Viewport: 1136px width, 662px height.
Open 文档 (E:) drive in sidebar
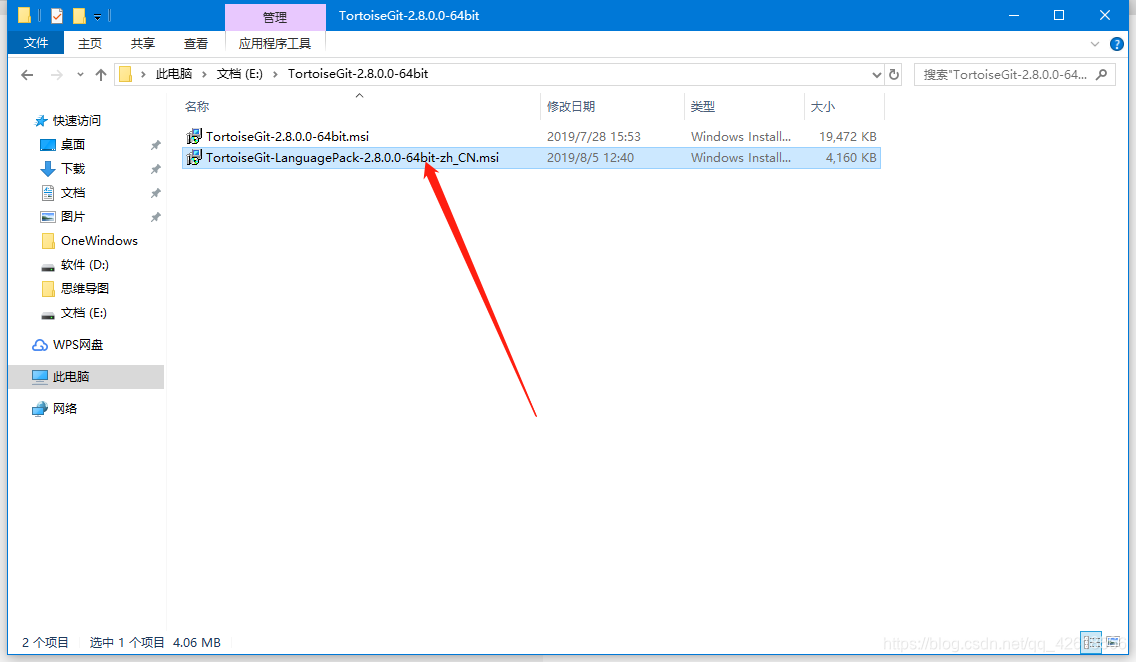[x=83, y=312]
